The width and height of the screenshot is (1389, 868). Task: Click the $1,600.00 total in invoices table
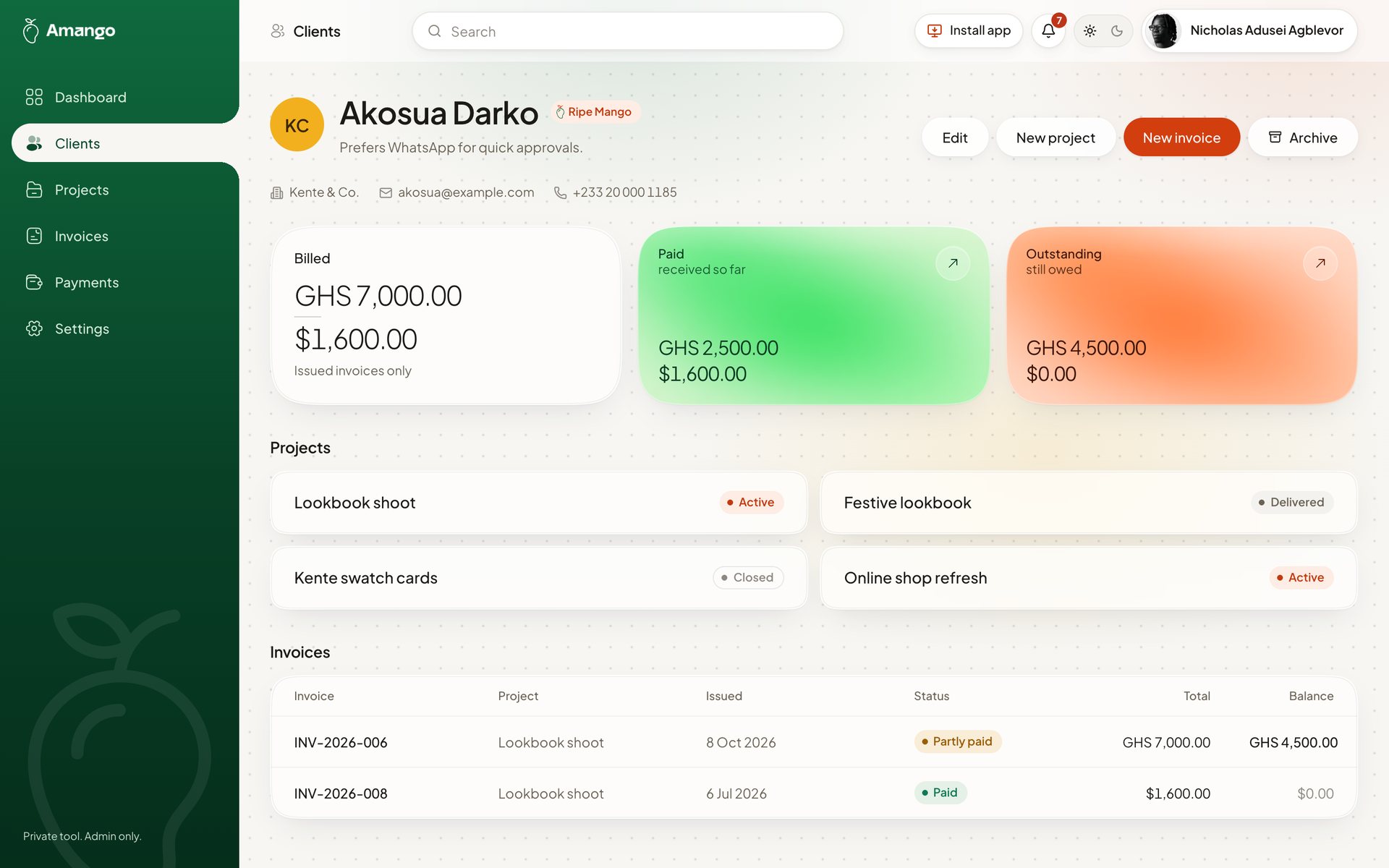(x=1178, y=794)
